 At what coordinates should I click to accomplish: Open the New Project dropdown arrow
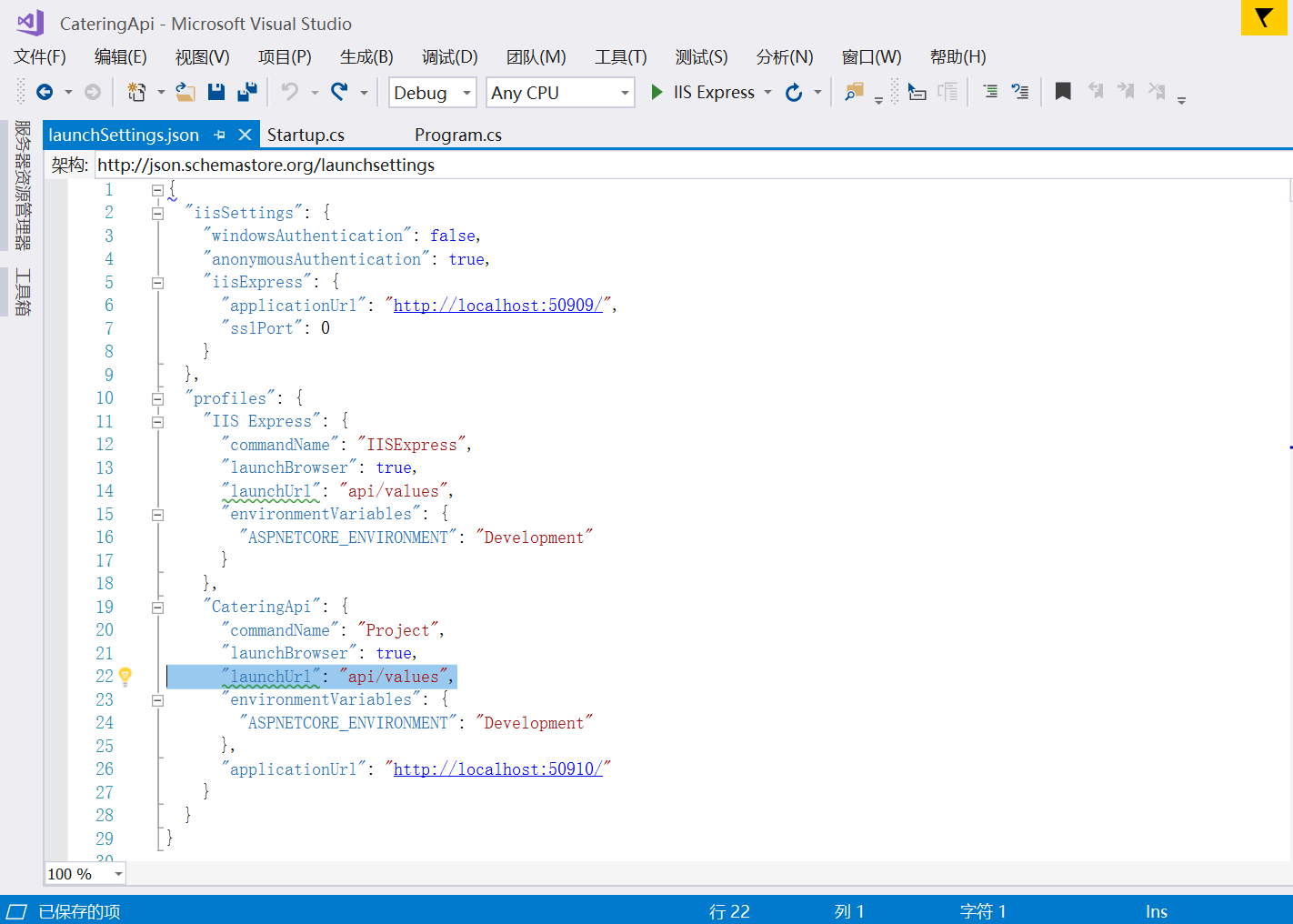click(161, 92)
